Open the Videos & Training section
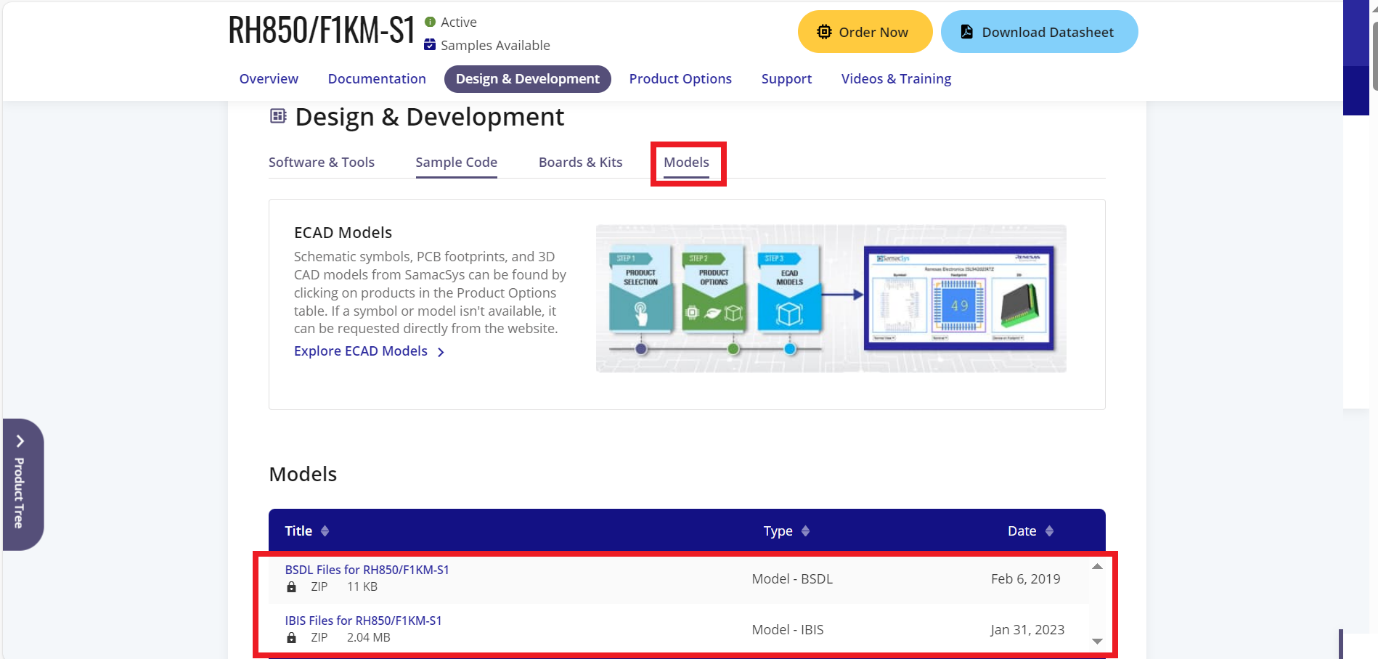The width and height of the screenshot is (1378, 659). (x=895, y=78)
